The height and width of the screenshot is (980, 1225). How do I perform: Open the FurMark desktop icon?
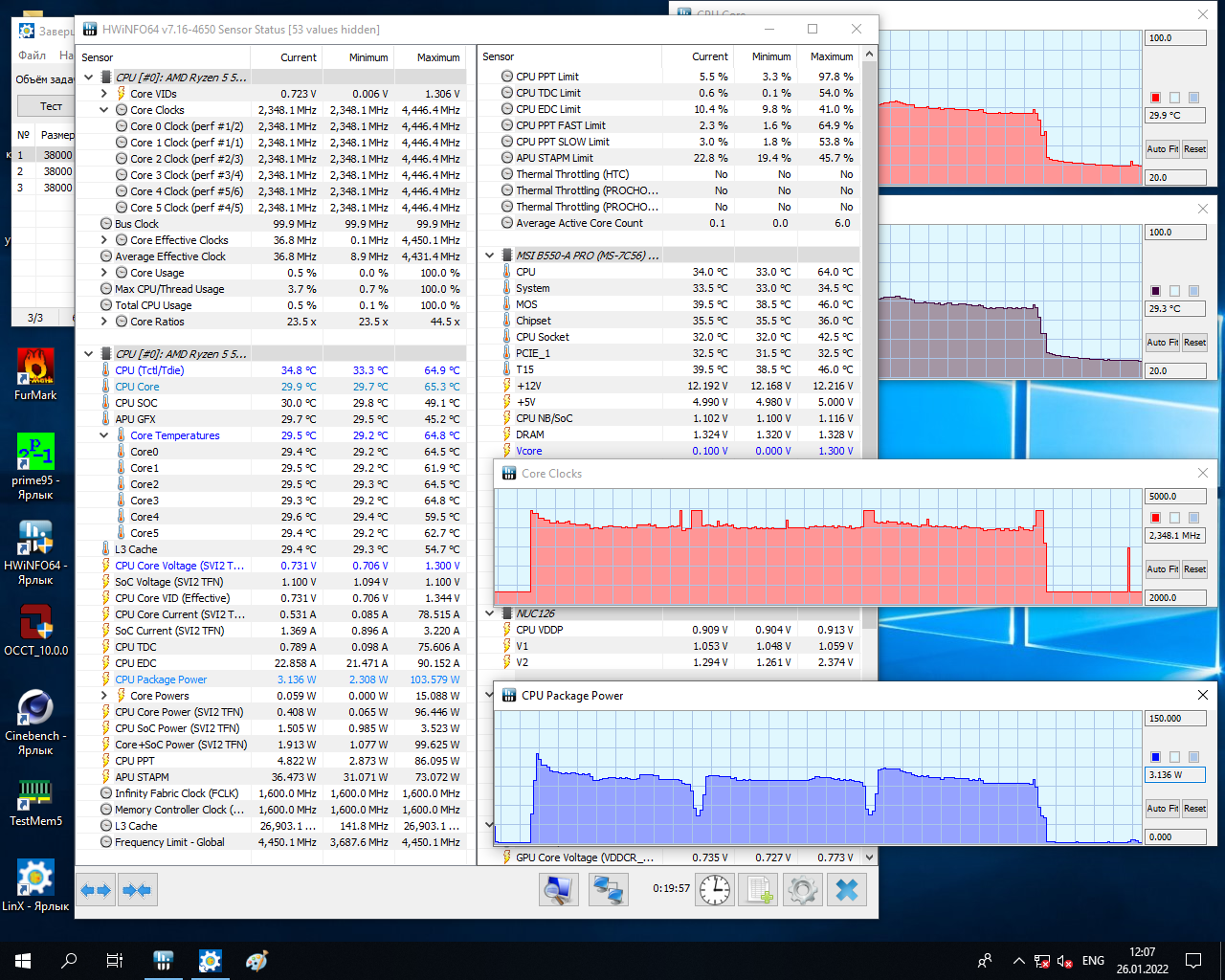35,374
